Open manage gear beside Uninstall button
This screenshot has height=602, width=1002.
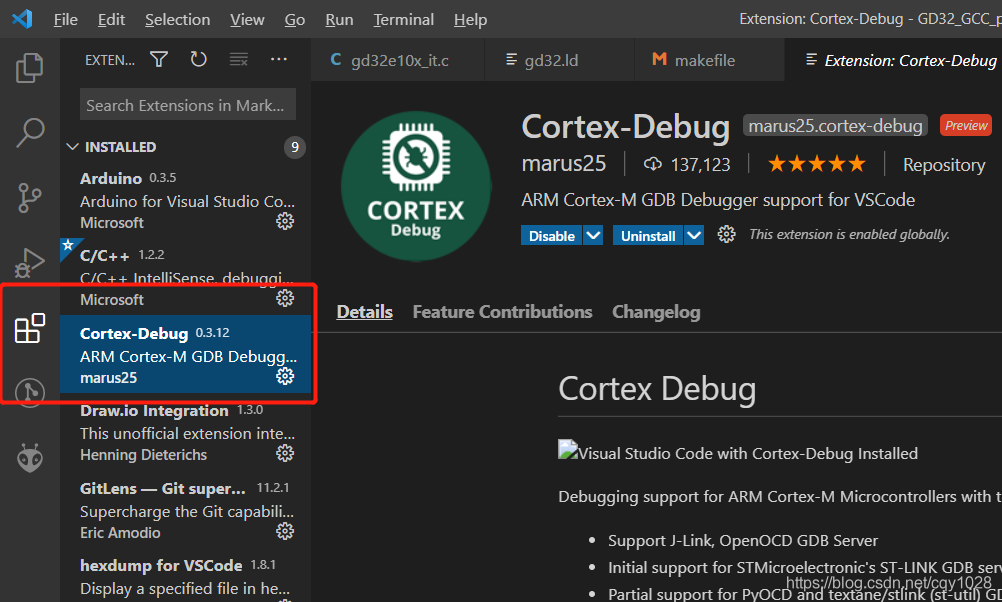[x=726, y=235]
